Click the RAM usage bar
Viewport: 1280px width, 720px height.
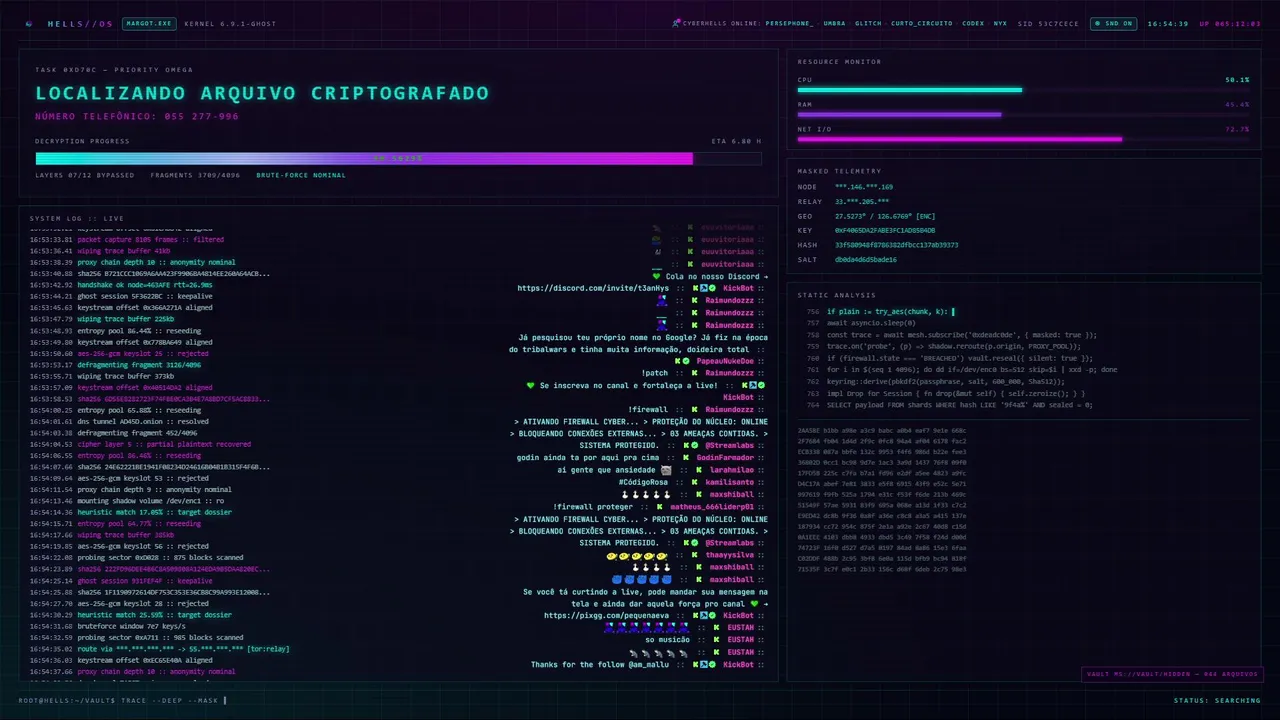tap(1023, 114)
